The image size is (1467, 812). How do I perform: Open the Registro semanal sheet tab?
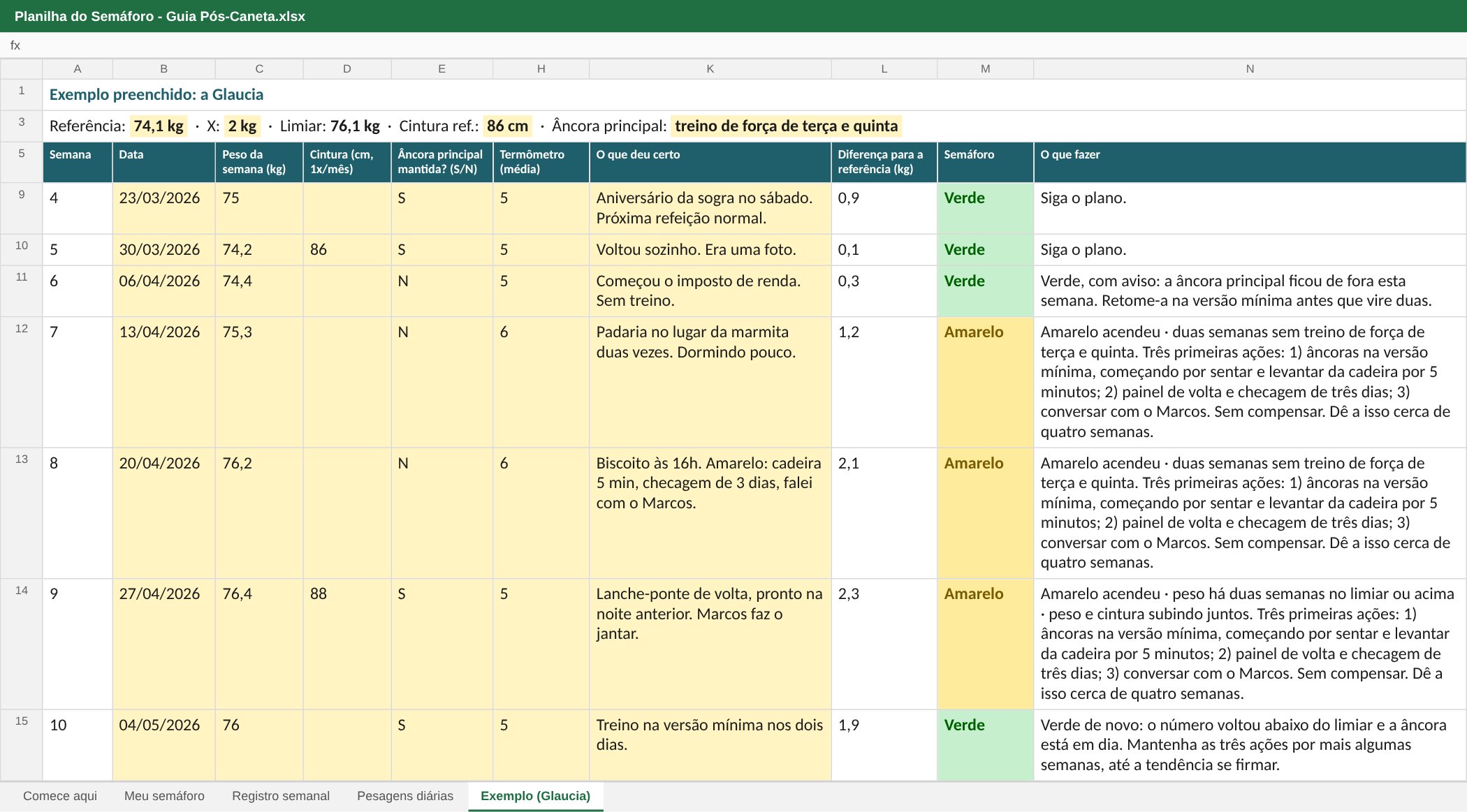coord(281,796)
